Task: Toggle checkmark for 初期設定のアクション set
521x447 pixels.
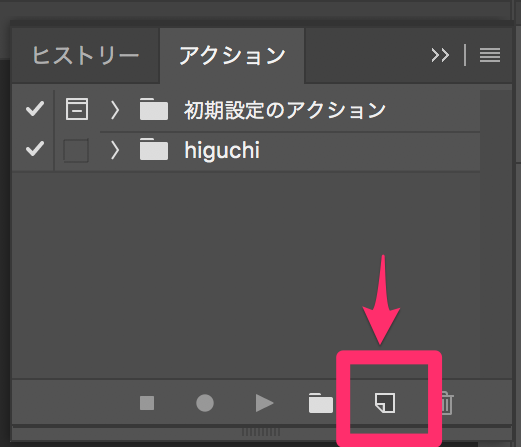Action: click(35, 109)
